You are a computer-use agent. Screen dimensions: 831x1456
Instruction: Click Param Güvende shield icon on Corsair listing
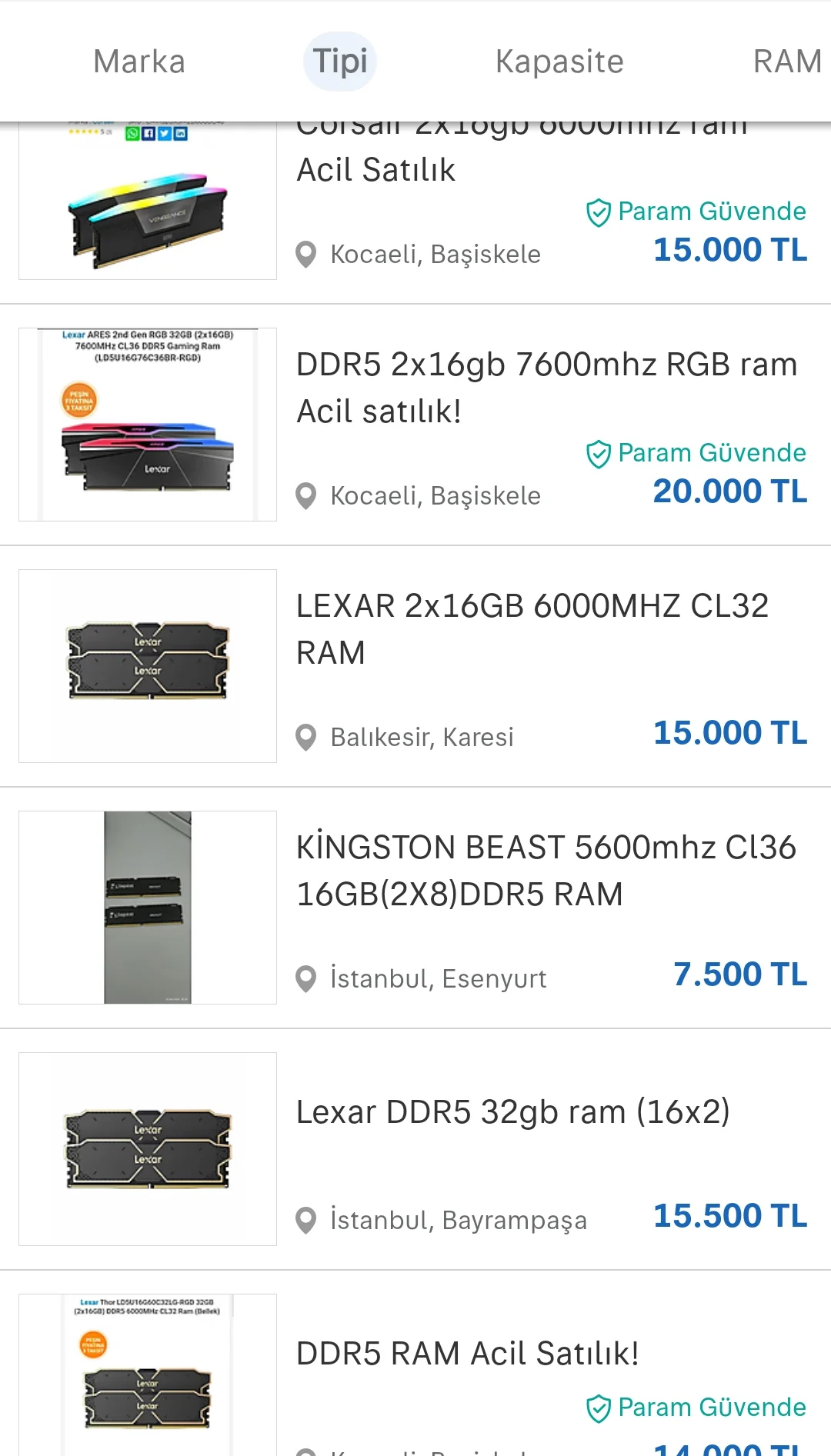pos(599,212)
